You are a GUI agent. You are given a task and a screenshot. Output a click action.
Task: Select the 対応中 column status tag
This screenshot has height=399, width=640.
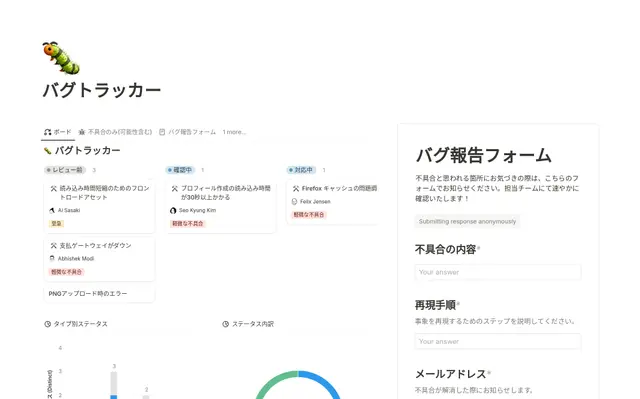tap(301, 170)
